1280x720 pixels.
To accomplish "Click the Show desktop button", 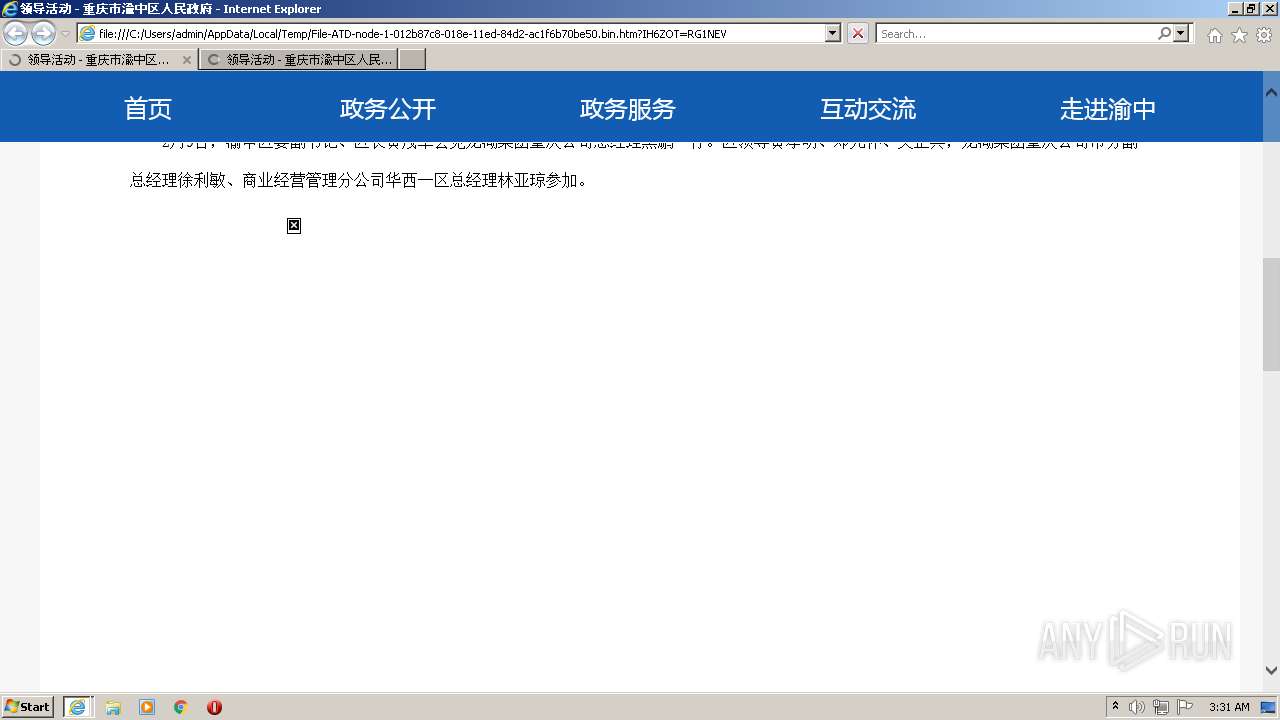I will (x=1269, y=707).
